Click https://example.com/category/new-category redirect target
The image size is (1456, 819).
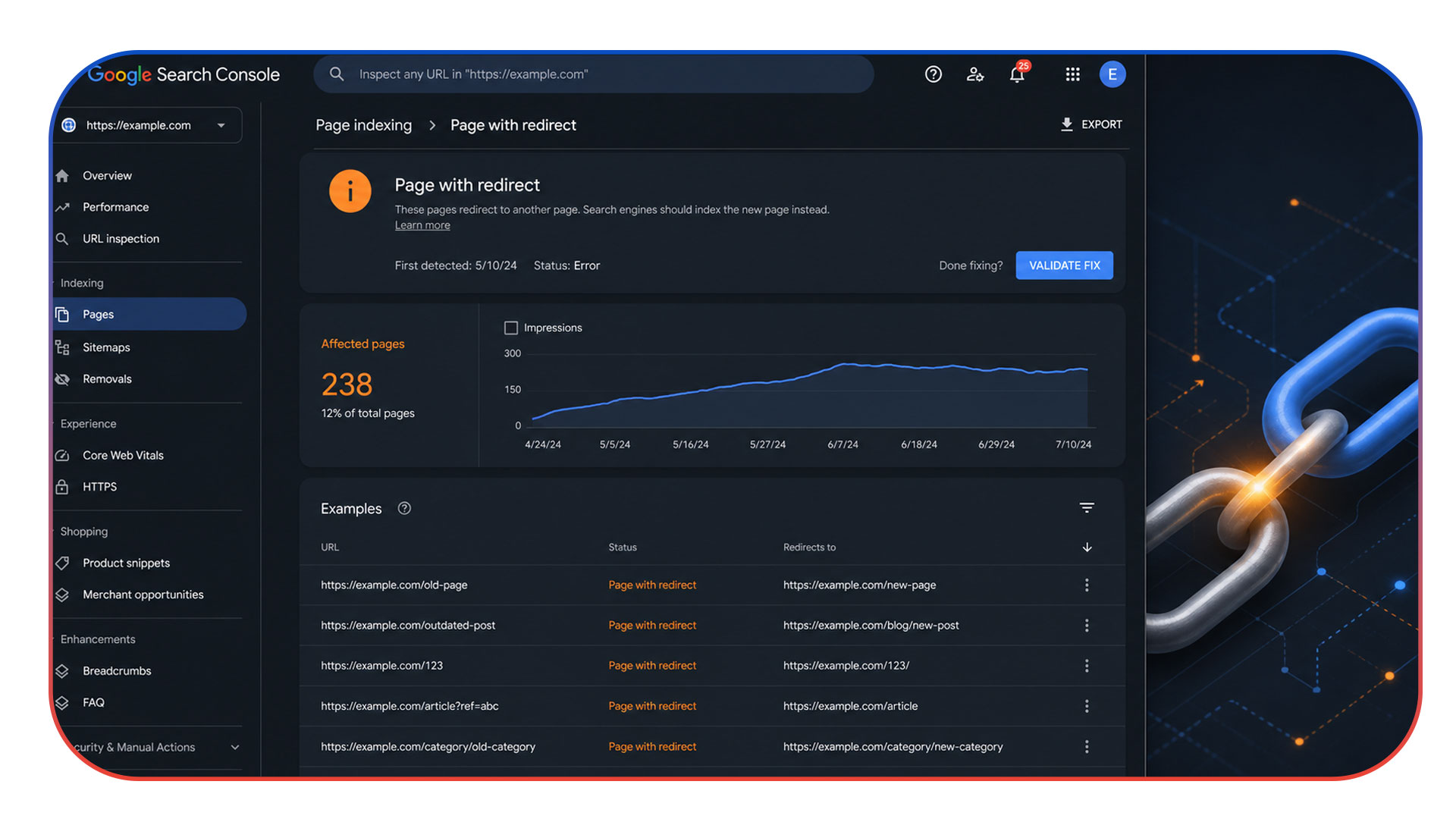pyautogui.click(x=893, y=746)
